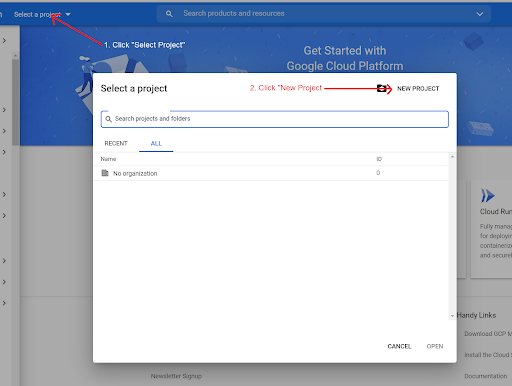Click the search magnifier icon in top bar

169,14
